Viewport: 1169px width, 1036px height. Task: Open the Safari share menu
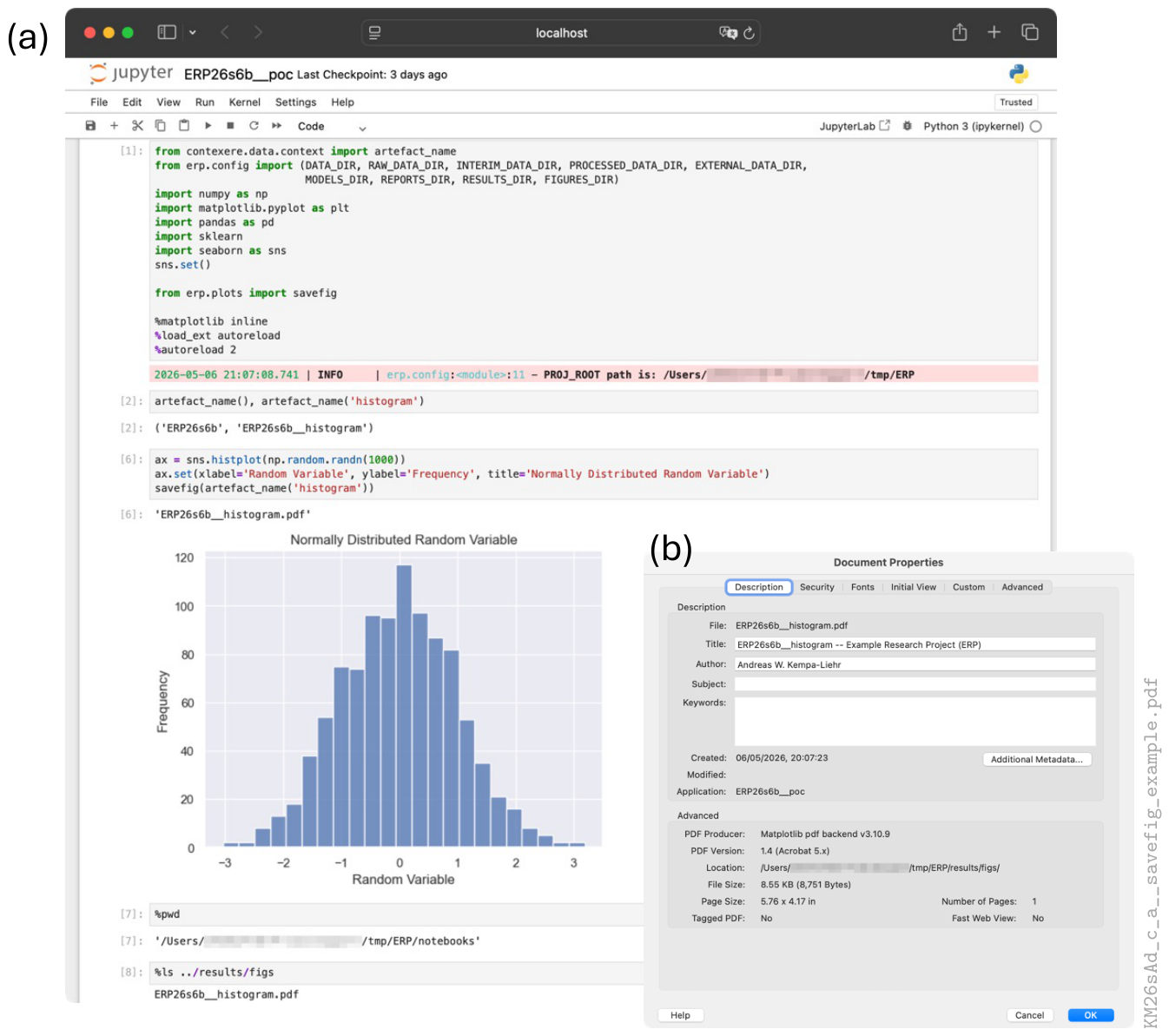coord(960,32)
